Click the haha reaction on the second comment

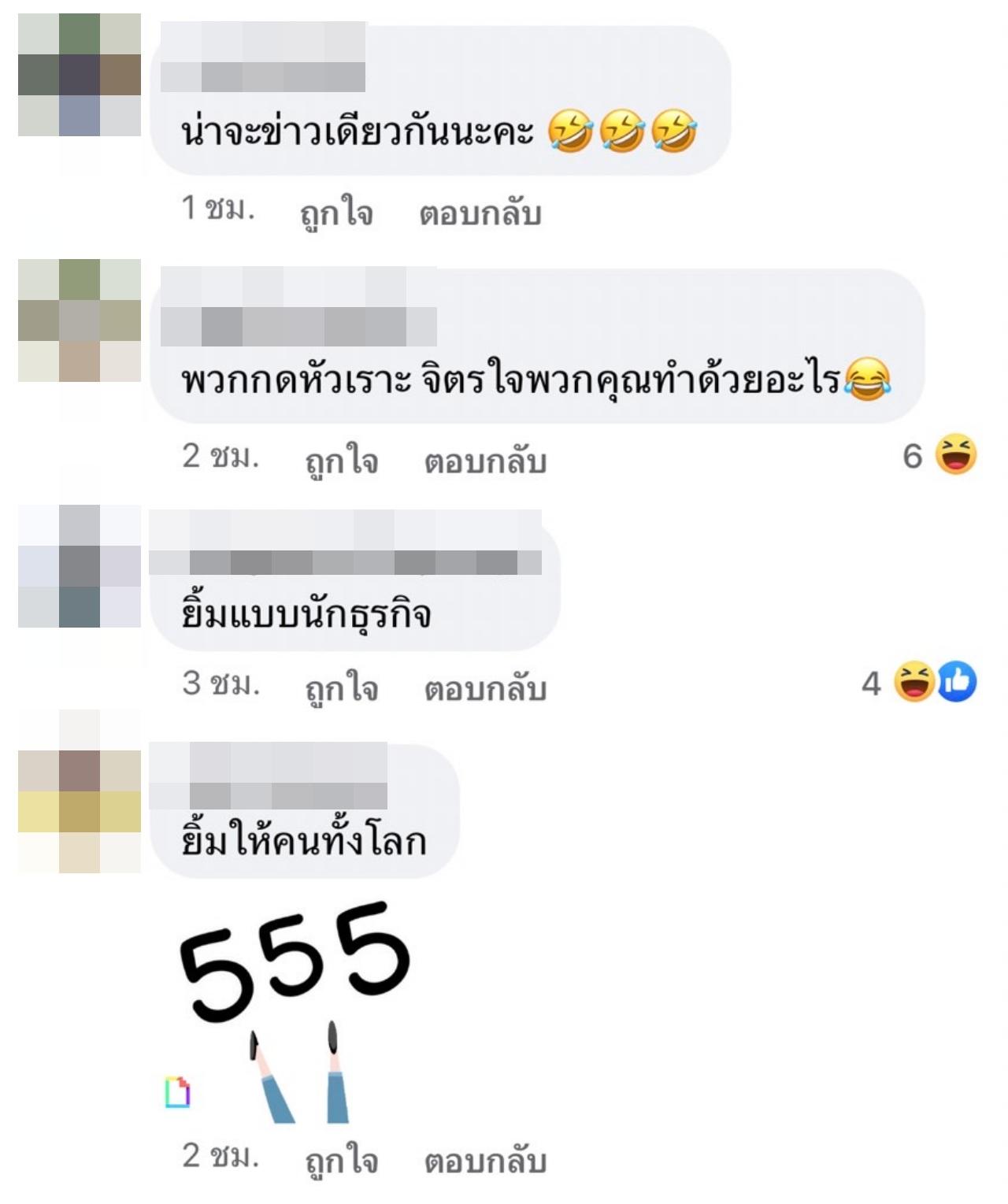pos(956,454)
